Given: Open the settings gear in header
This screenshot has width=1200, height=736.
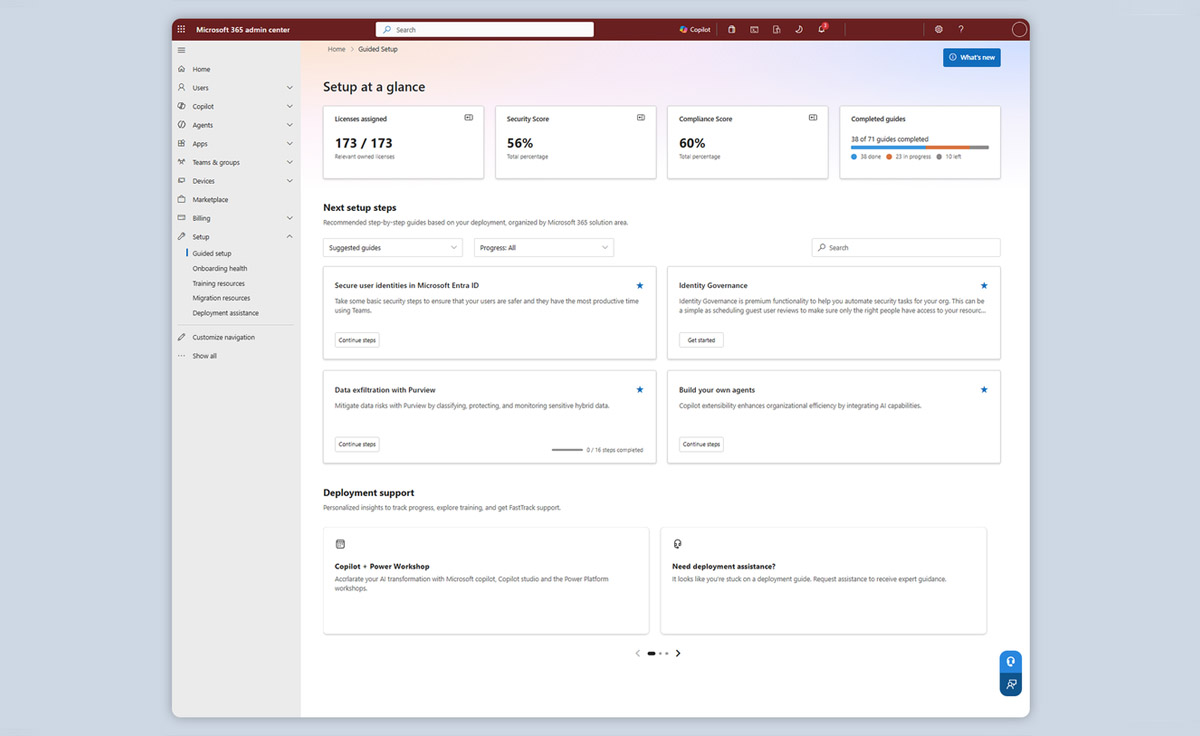Looking at the screenshot, I should pyautogui.click(x=938, y=30).
